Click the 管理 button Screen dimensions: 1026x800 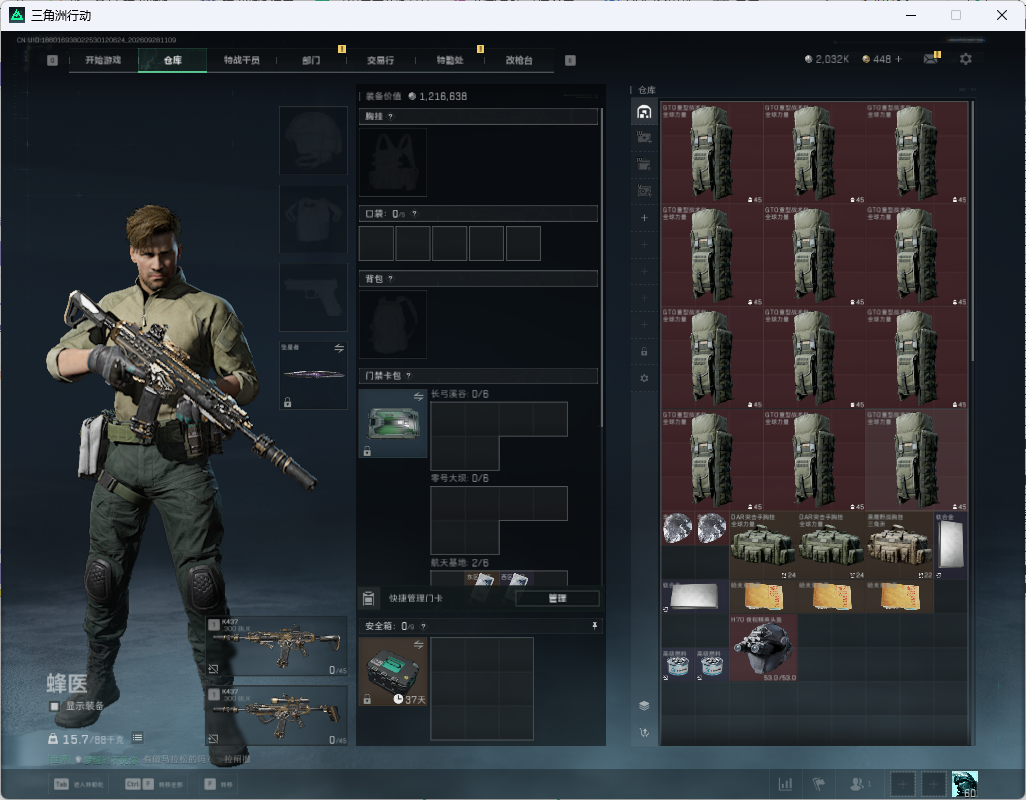click(557, 598)
